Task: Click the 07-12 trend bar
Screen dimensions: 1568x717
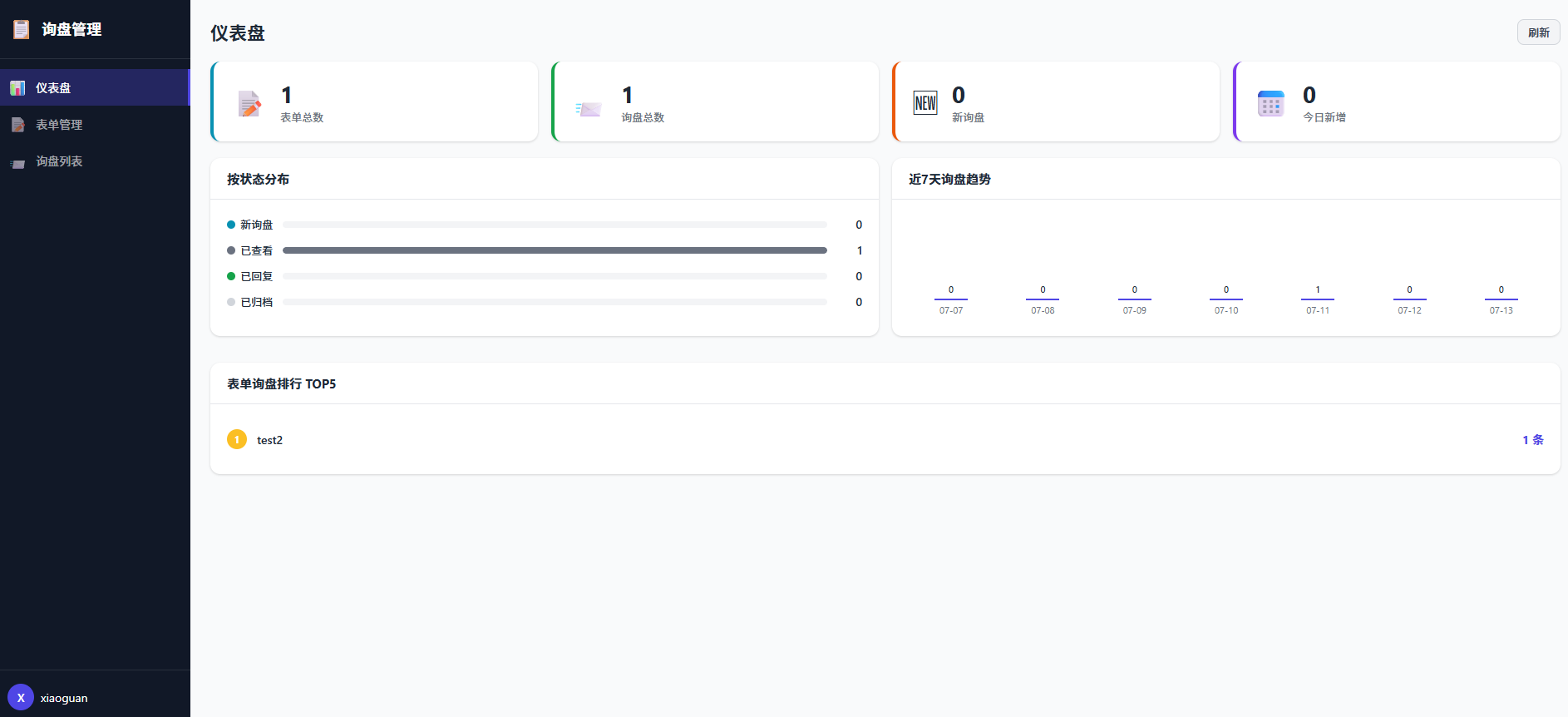Action: pos(1410,299)
